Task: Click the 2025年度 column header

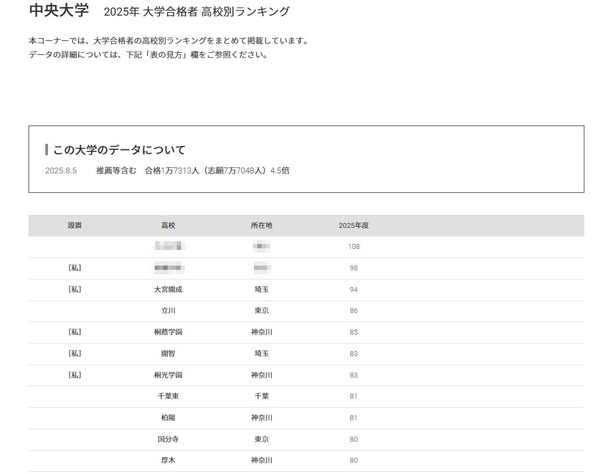Action: click(354, 225)
